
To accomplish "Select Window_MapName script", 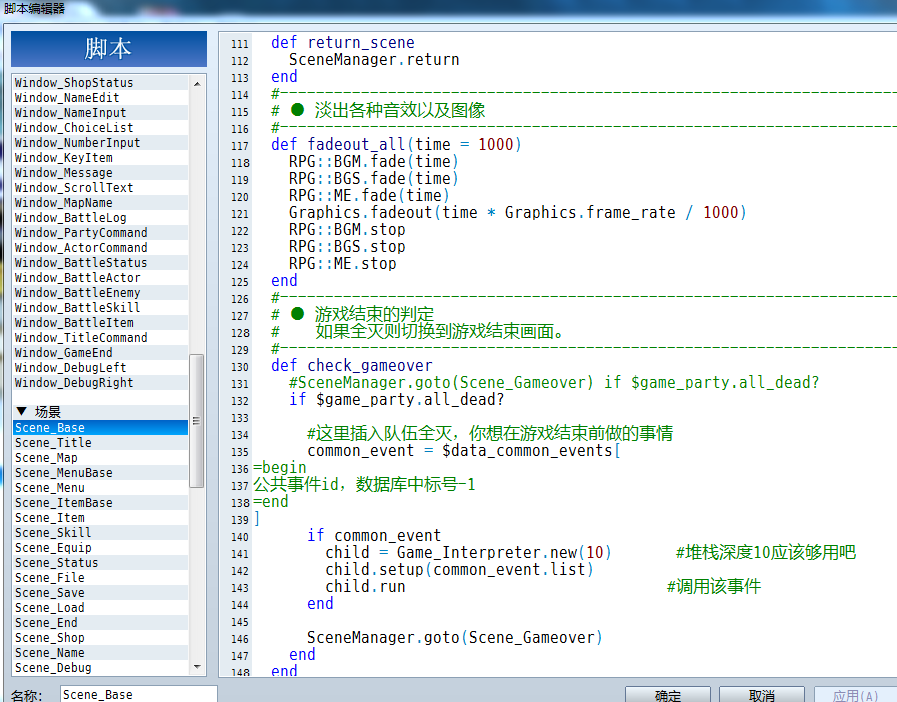I will tap(100, 203).
